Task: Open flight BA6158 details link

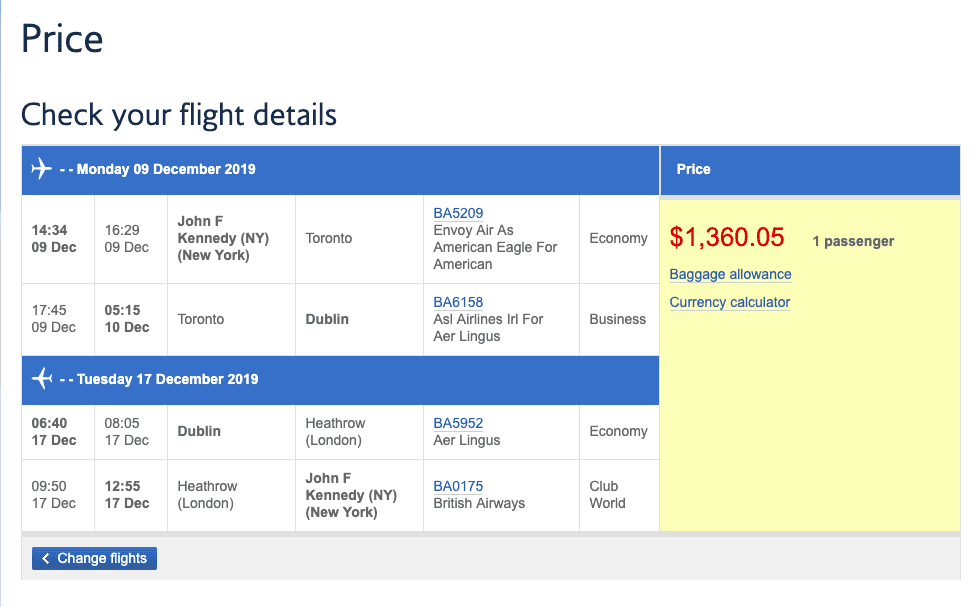Action: (458, 302)
